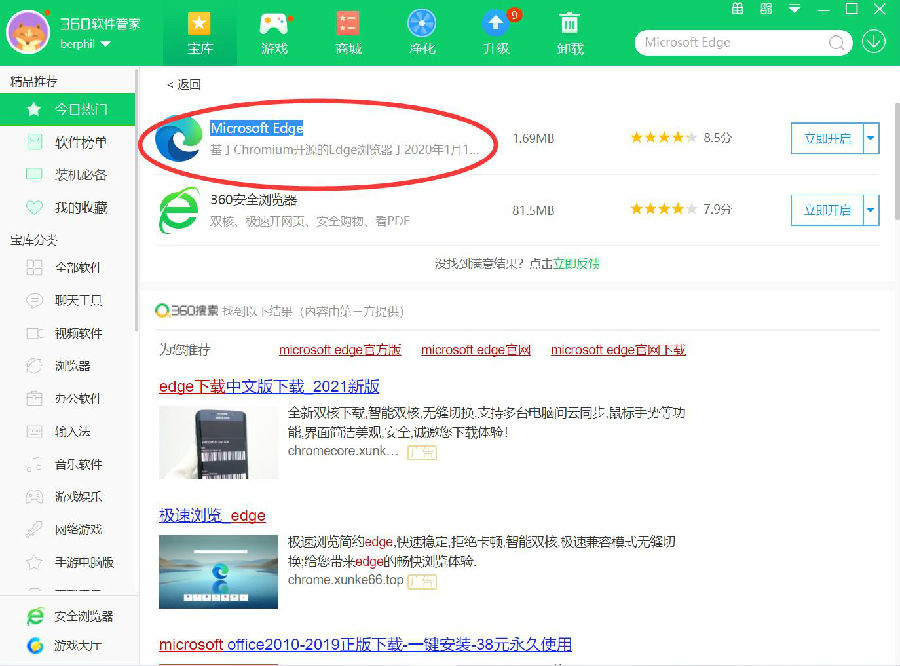Click the 返回 back link
The height and width of the screenshot is (666, 900).
pos(184,84)
